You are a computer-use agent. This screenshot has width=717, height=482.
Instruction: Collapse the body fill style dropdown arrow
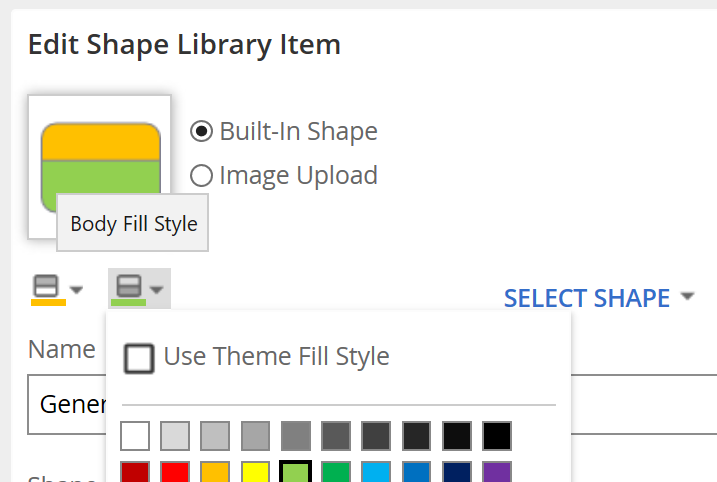157,292
